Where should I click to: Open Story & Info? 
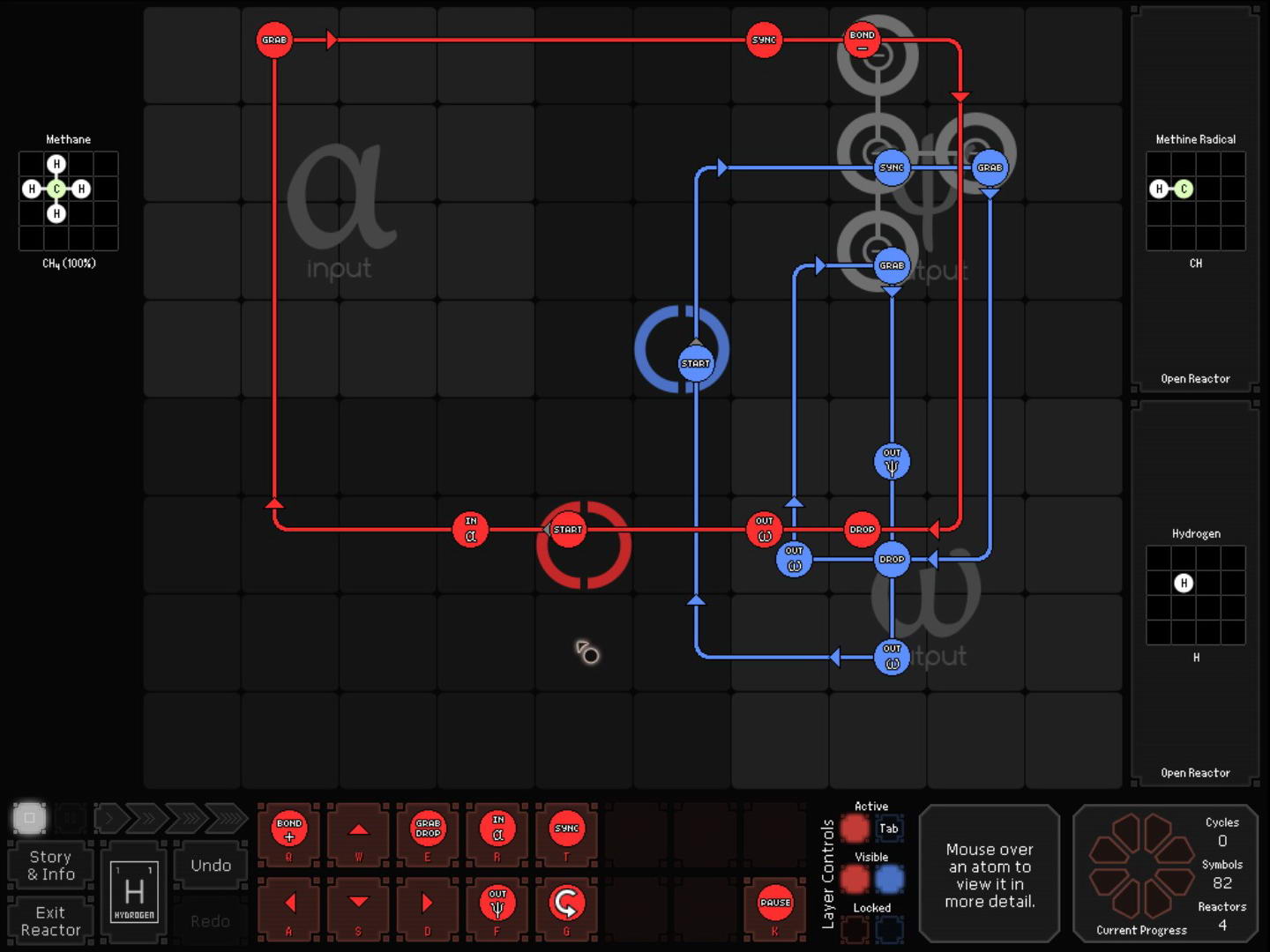(51, 866)
